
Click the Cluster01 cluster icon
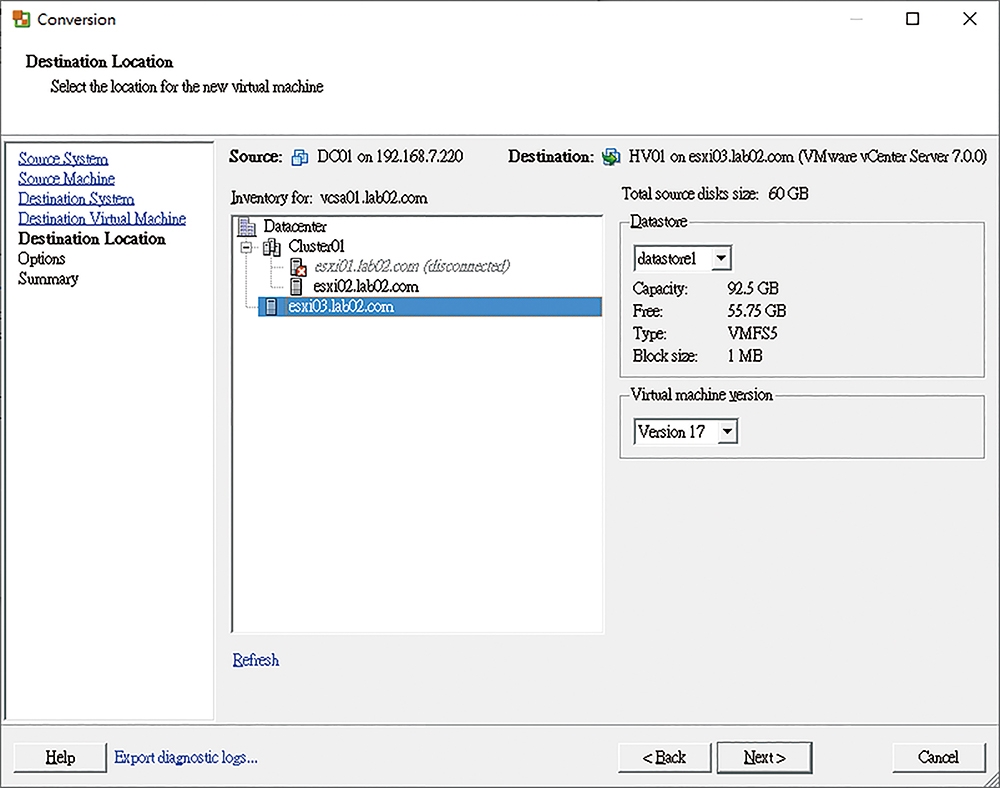(272, 247)
